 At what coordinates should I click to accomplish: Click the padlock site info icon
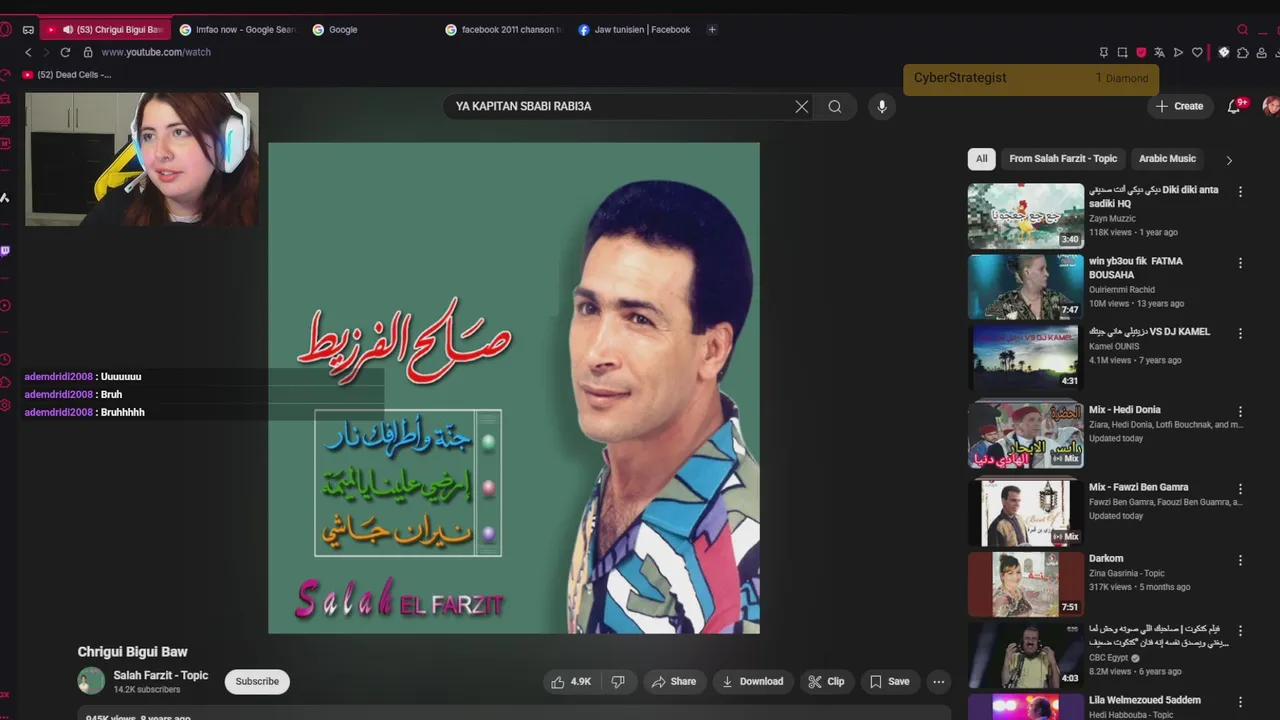coord(88,52)
